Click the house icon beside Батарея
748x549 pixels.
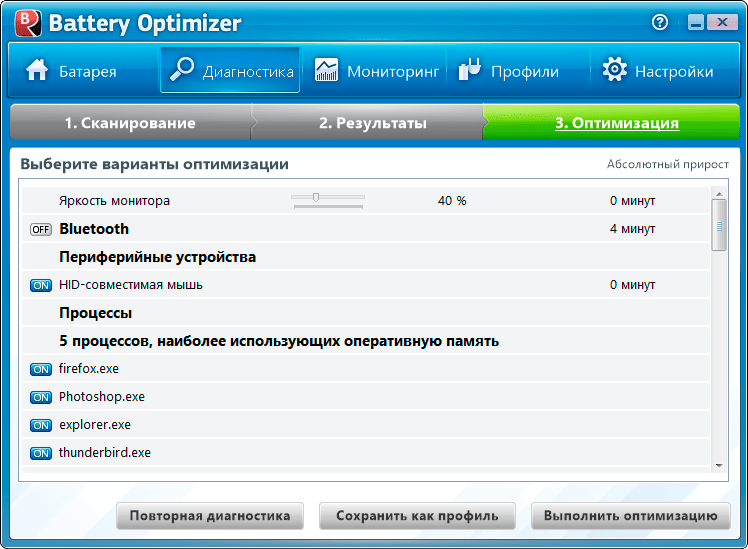coord(37,70)
